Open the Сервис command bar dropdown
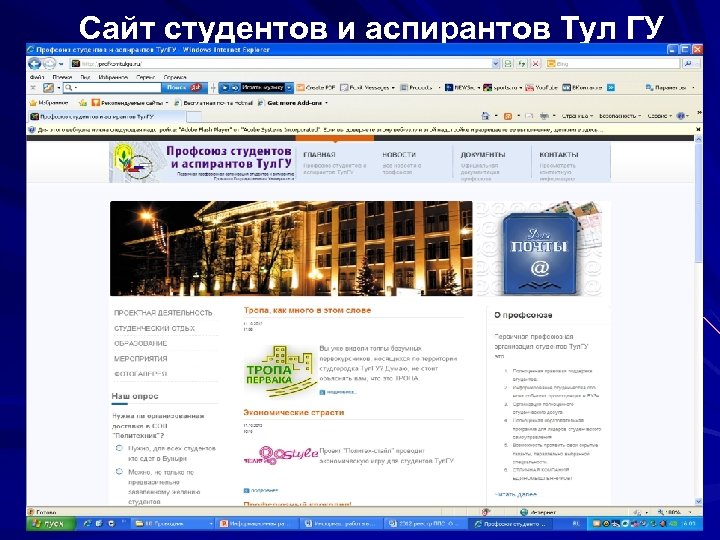The height and width of the screenshot is (540, 720). tap(659, 116)
